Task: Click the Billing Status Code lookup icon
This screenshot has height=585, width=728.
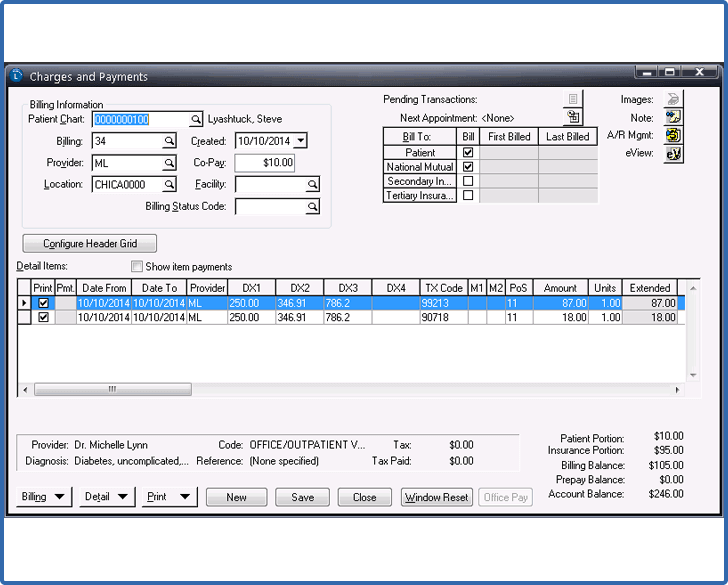Action: coord(312,207)
